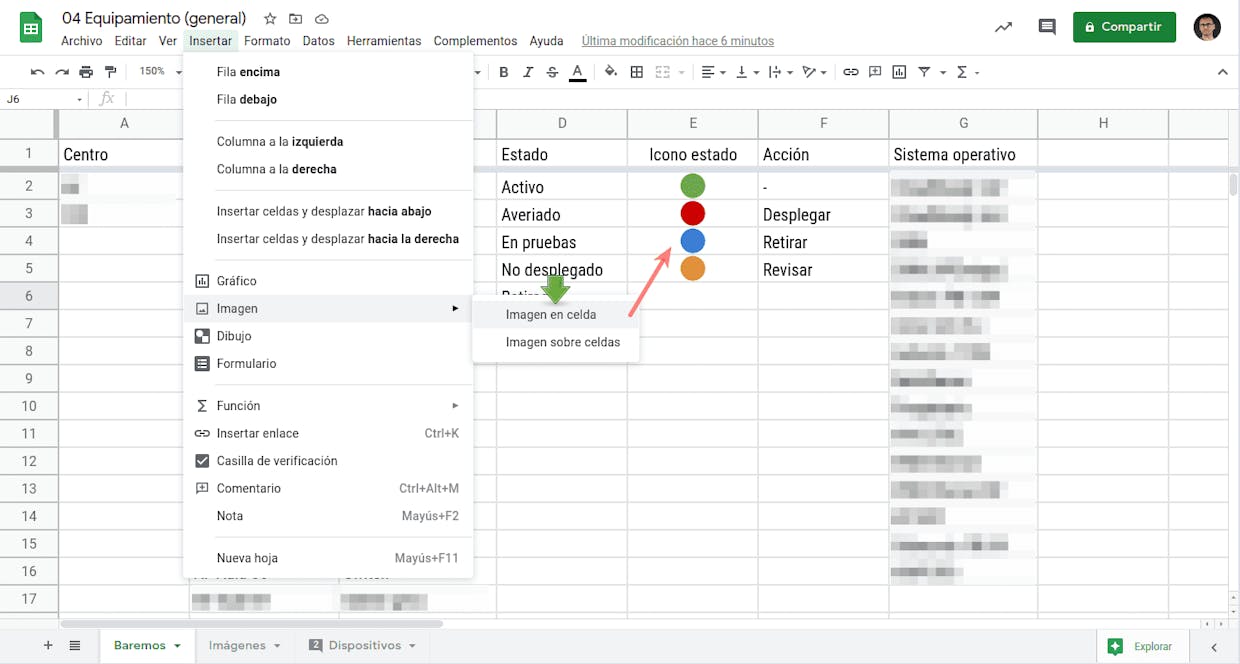Click the name box showing J6
1240x664 pixels.
point(45,99)
